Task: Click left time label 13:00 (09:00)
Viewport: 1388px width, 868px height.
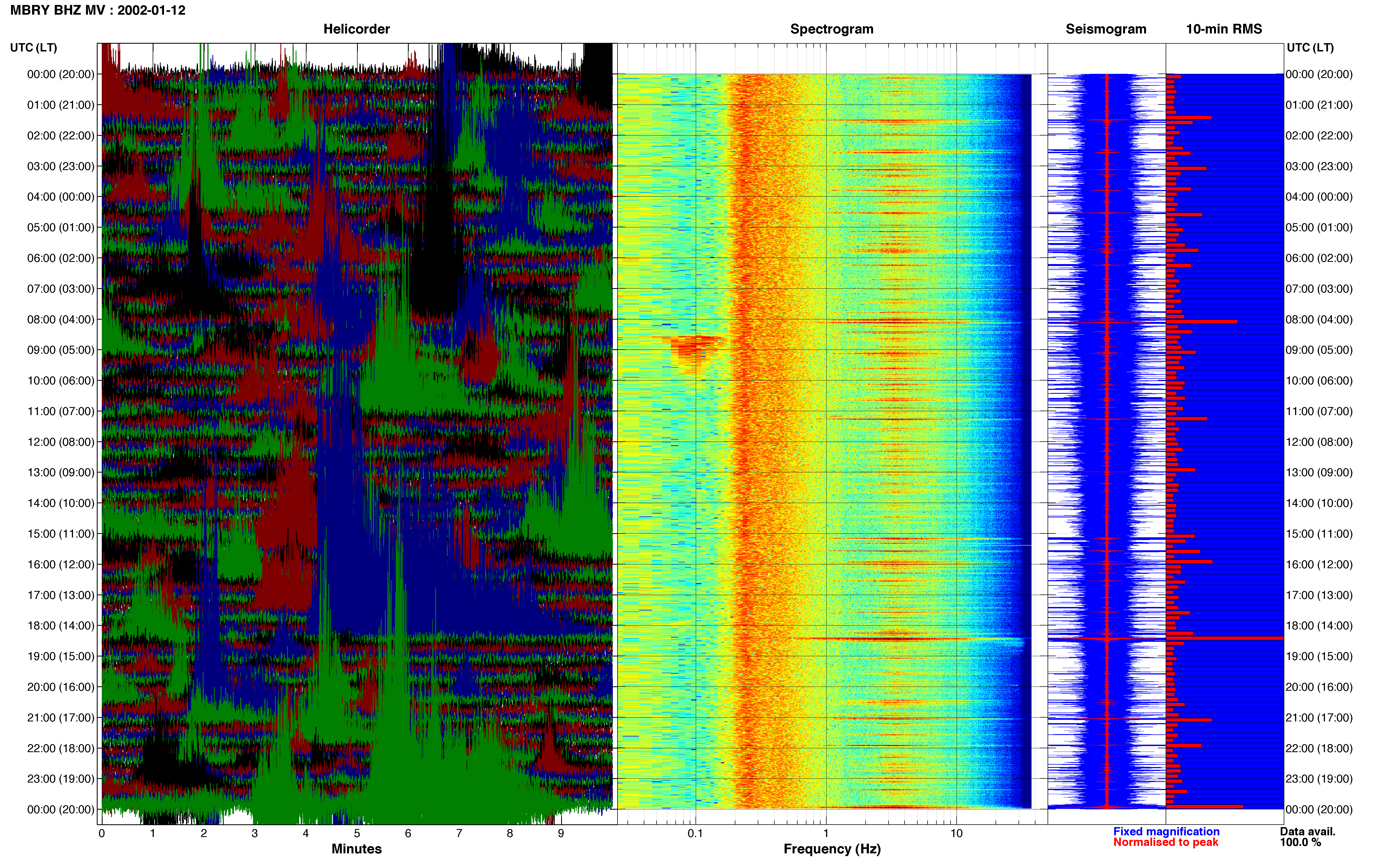Action: [x=61, y=473]
